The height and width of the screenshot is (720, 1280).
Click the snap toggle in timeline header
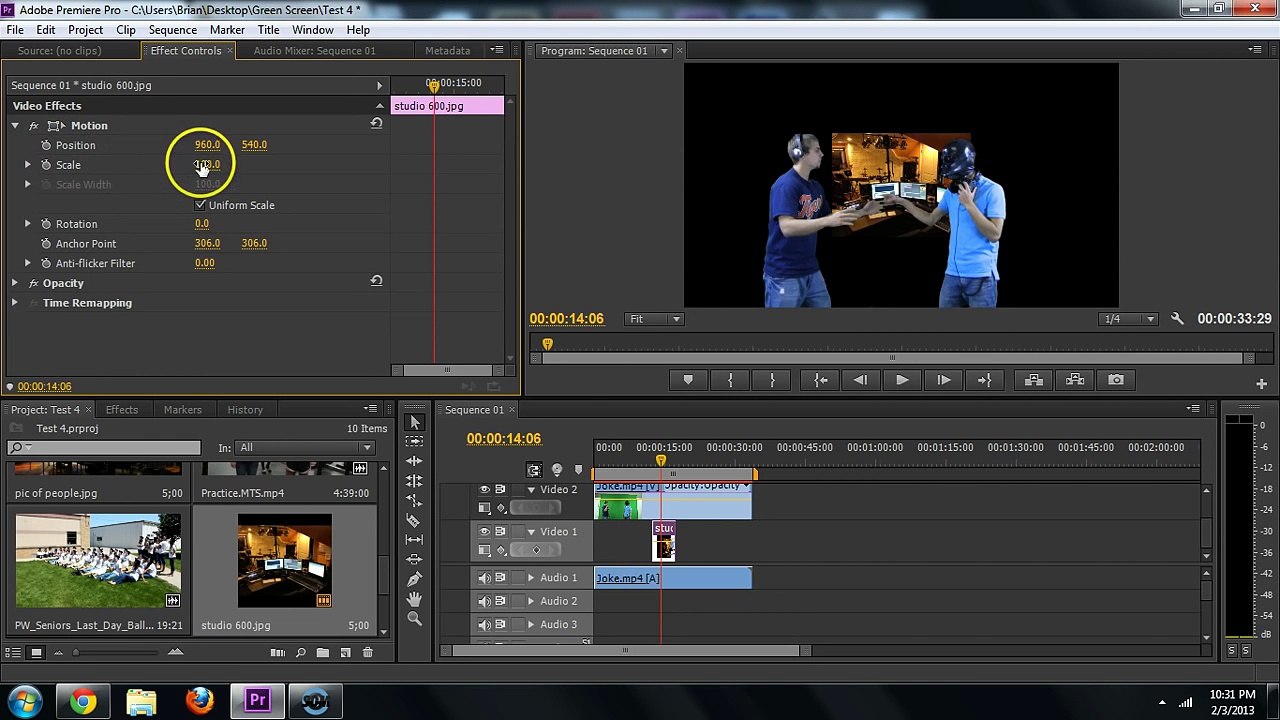tap(533, 469)
